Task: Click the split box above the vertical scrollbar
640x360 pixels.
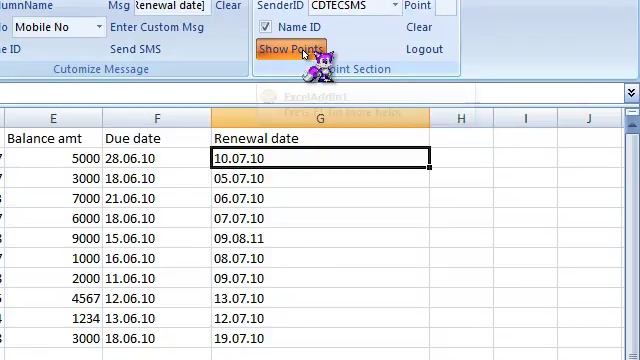Action: [632, 112]
